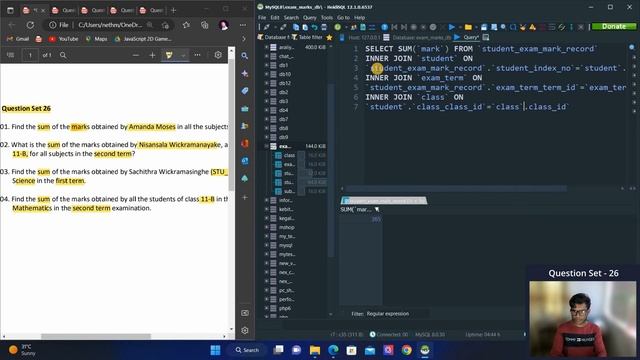Click the broom clear icon in HeidiSQL toolbar
This screenshot has width=640, height=360.
point(523,27)
